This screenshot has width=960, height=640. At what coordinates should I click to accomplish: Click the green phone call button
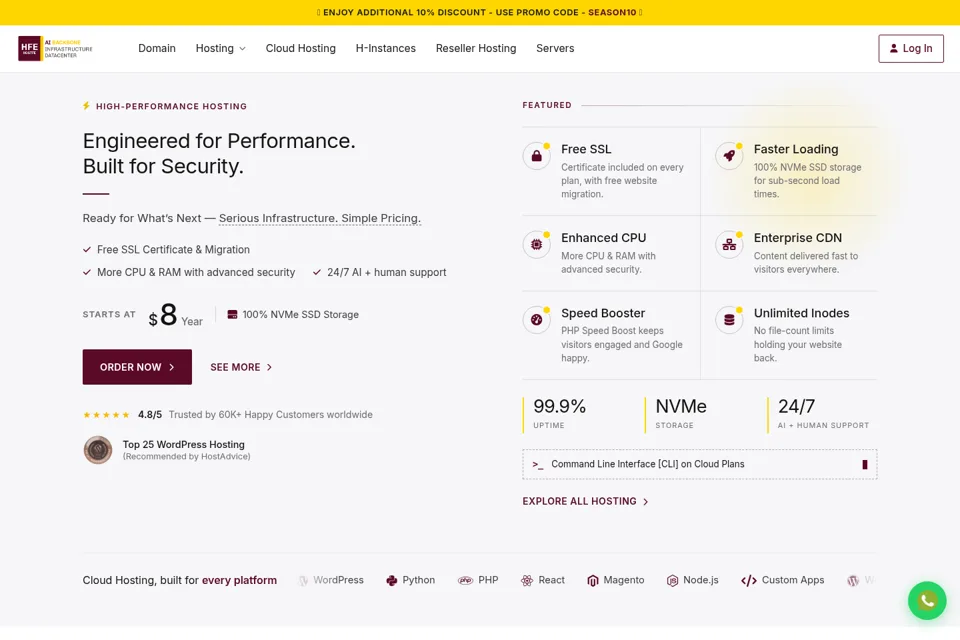pos(927,600)
